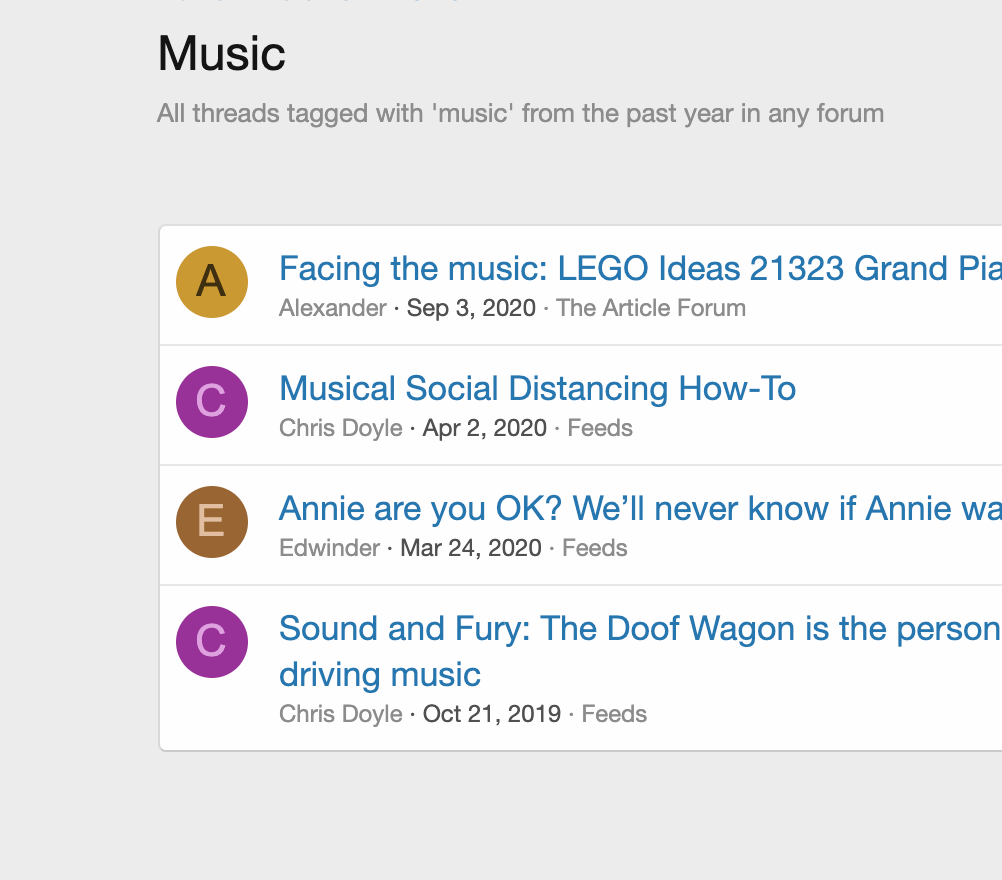Image resolution: width=1002 pixels, height=880 pixels.
Task: Open the 'Annie are you OK?' thread
Action: 640,509
